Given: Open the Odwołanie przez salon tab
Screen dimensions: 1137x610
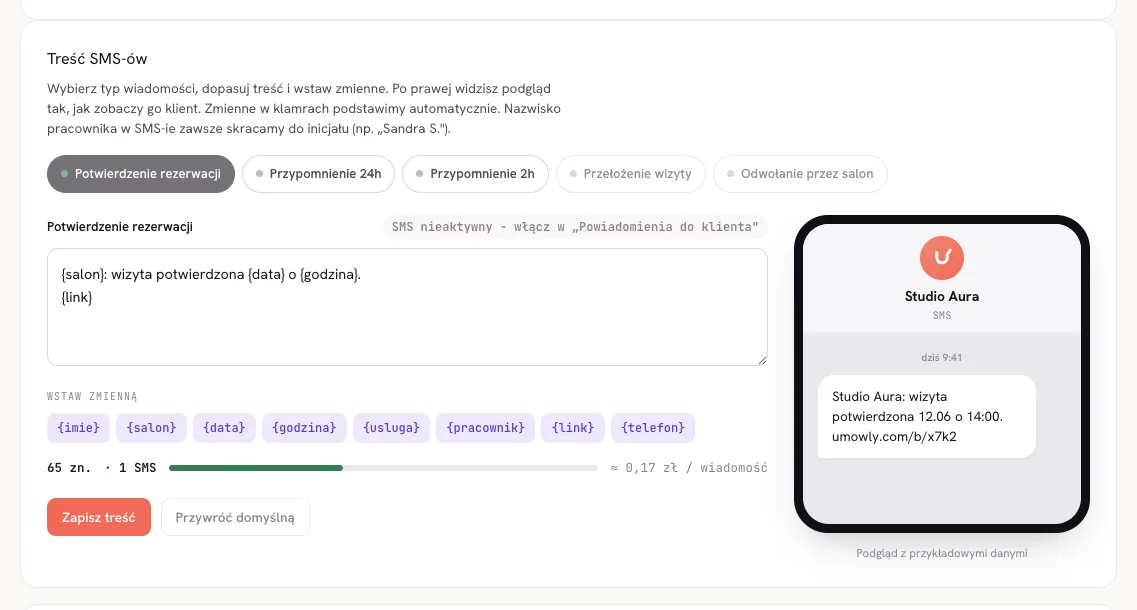Looking at the screenshot, I should [x=800, y=174].
